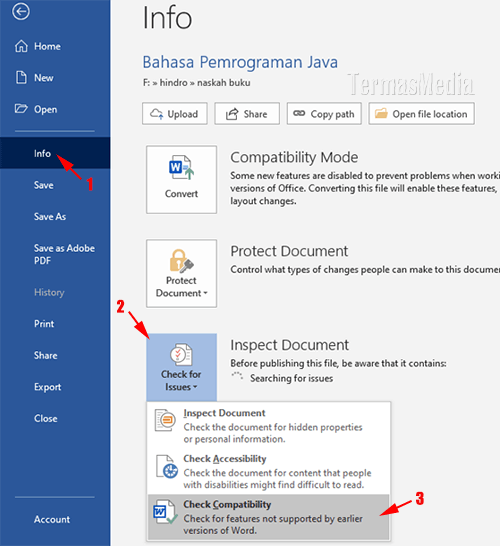Click the back arrow circle icon
Viewport: 500px width, 546px height.
pos(21,11)
